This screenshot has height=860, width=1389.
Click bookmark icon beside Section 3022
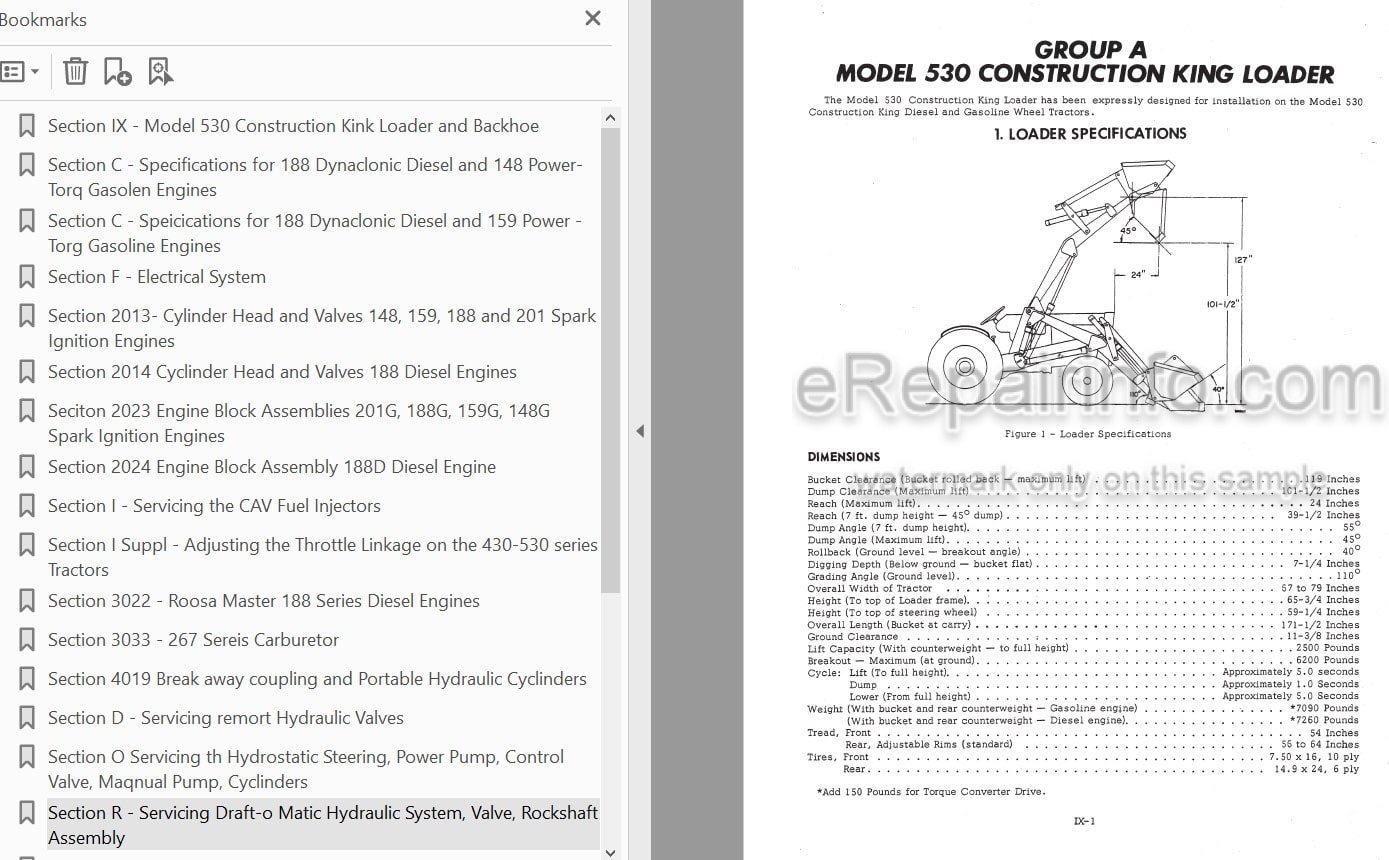(27, 601)
